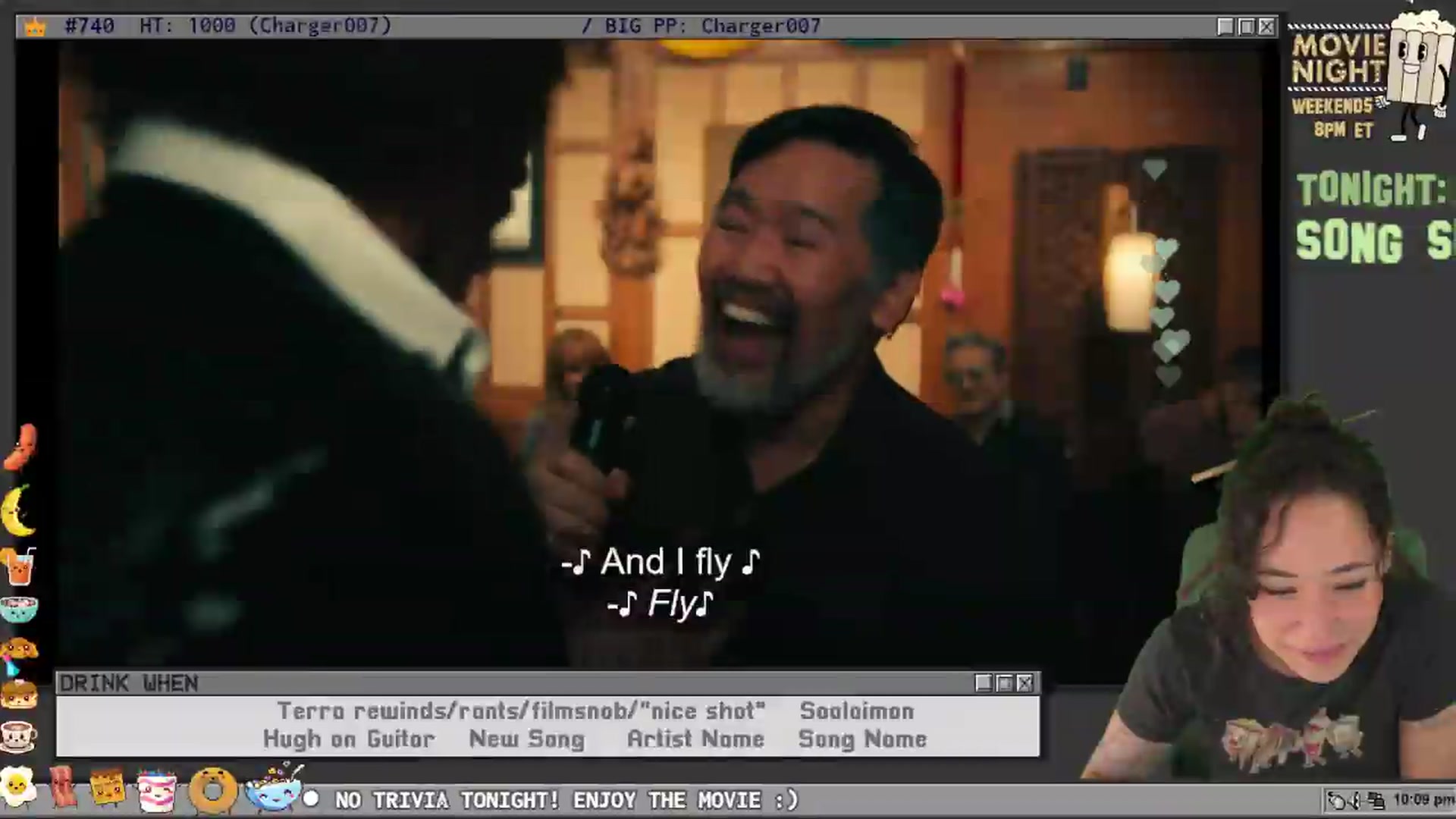Image resolution: width=1456 pixels, height=819 pixels.
Task: Click the popcorn mascot in Movie Night logo
Action: [1419, 74]
